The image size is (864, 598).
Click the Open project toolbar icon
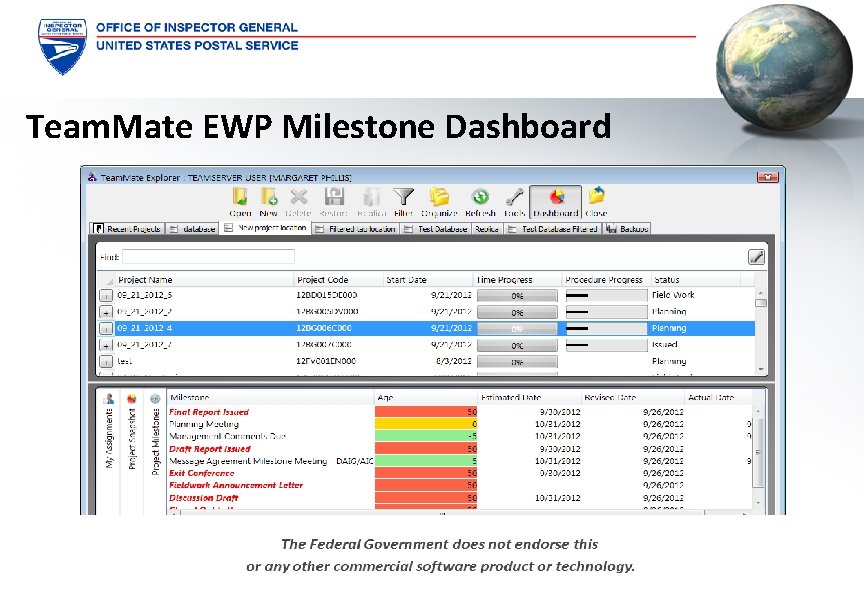pyautogui.click(x=240, y=202)
